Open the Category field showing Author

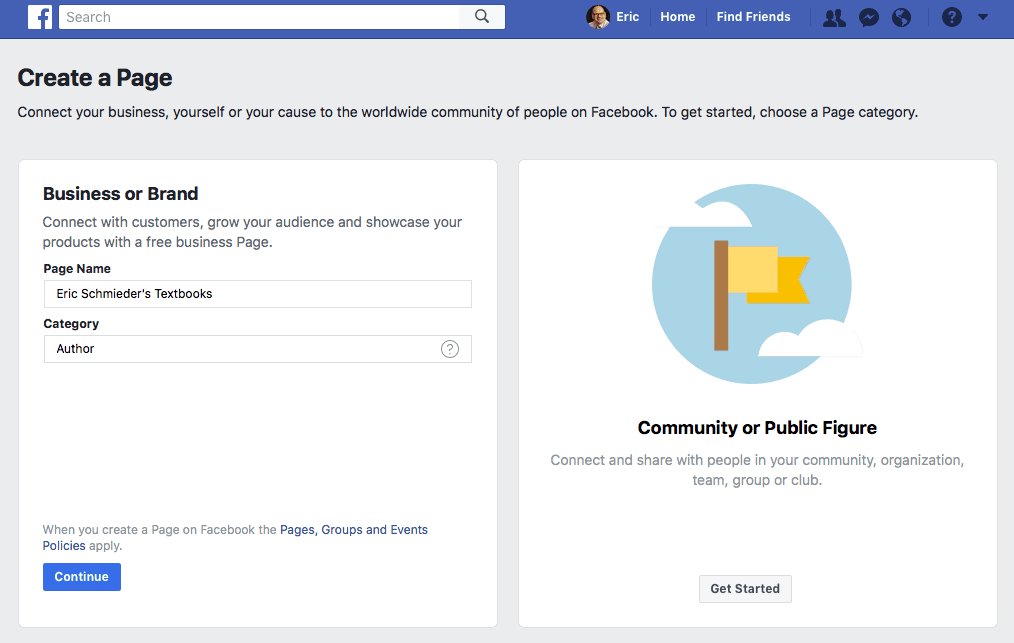(257, 348)
